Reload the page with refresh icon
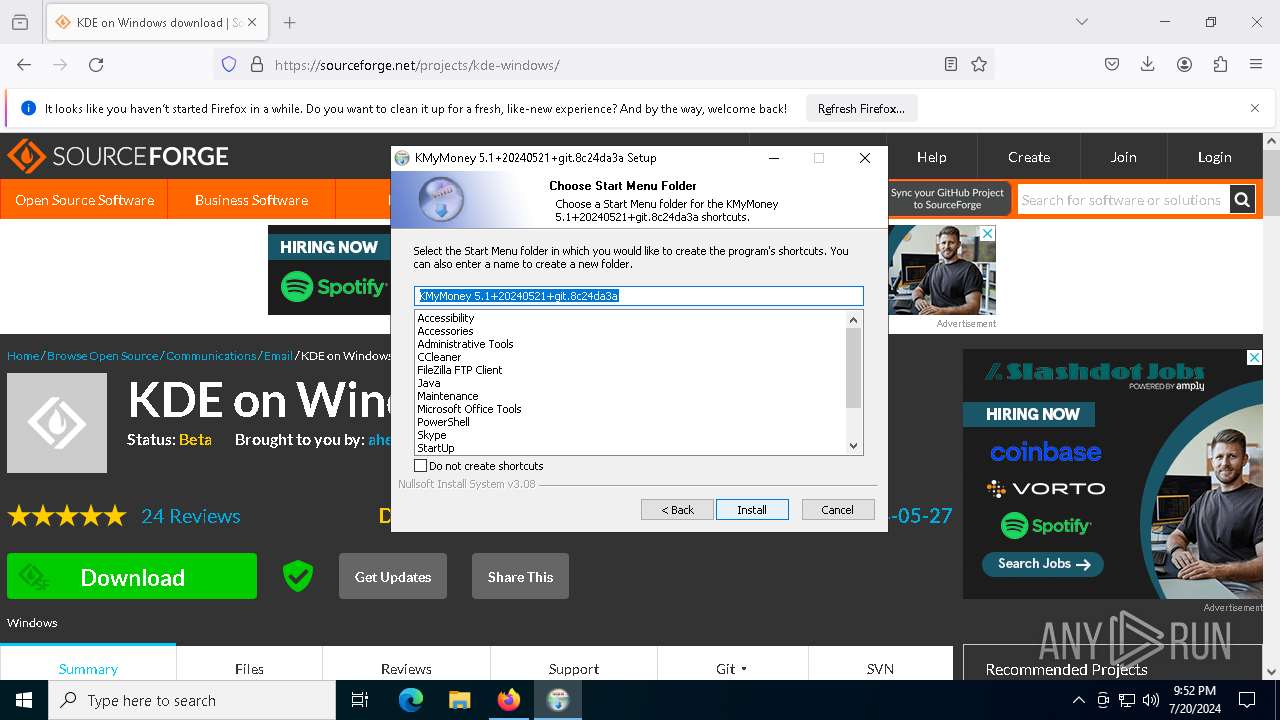The width and height of the screenshot is (1280, 720). point(96,64)
